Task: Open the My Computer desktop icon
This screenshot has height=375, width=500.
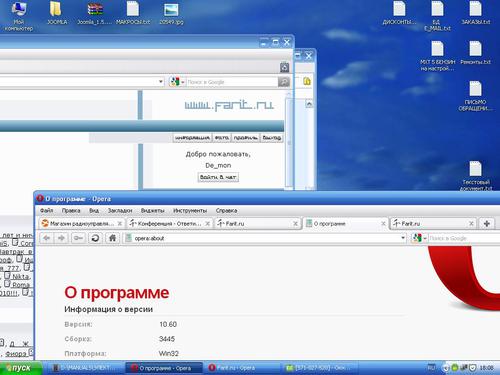Action: coord(19,16)
